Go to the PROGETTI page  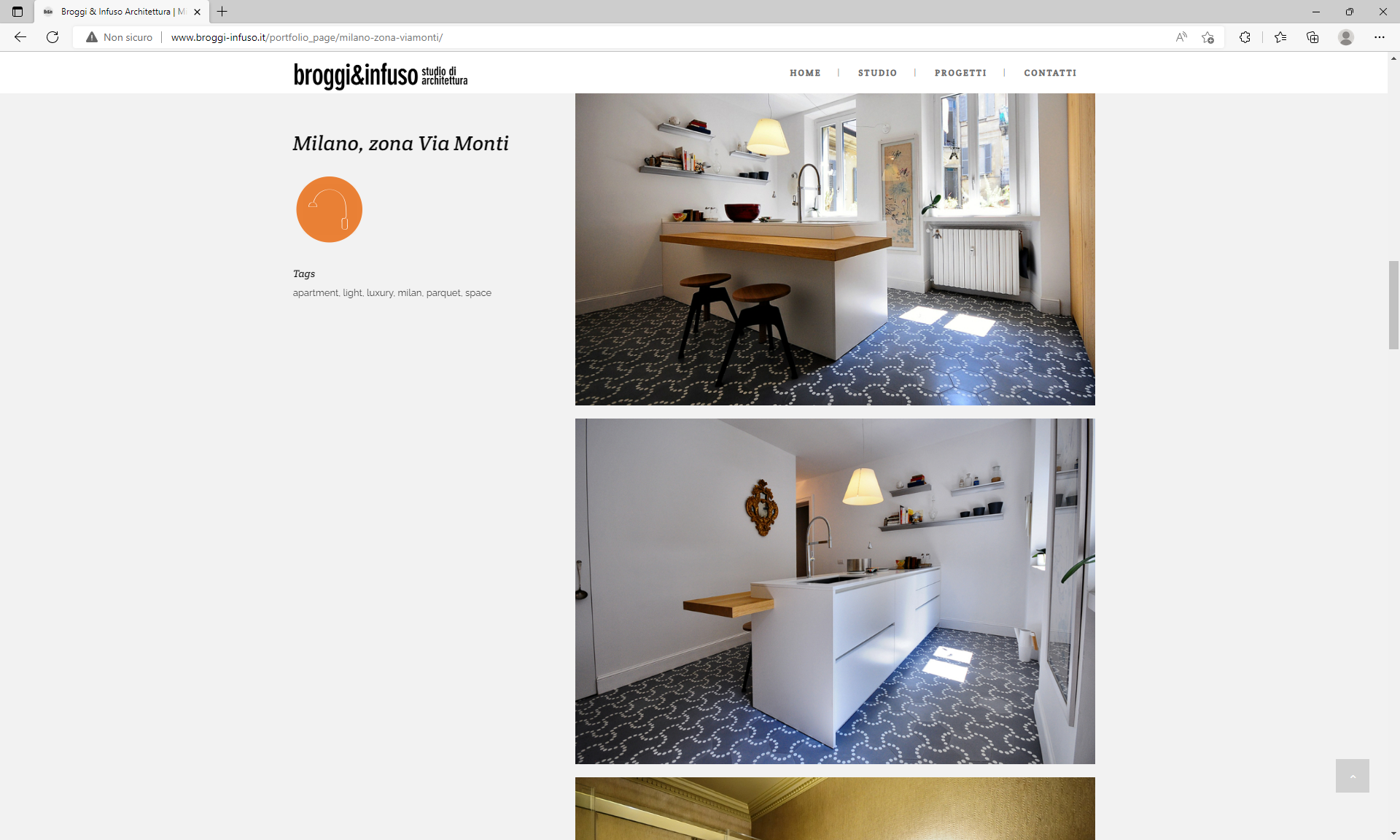pos(960,73)
